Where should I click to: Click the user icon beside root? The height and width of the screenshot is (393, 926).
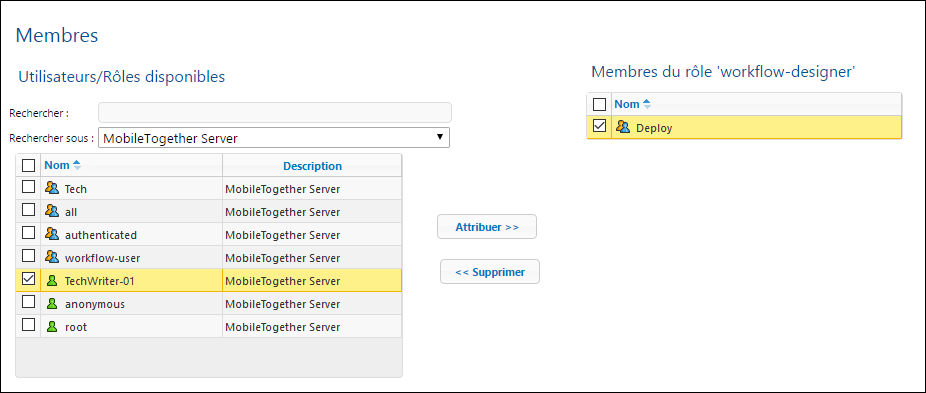pos(52,326)
